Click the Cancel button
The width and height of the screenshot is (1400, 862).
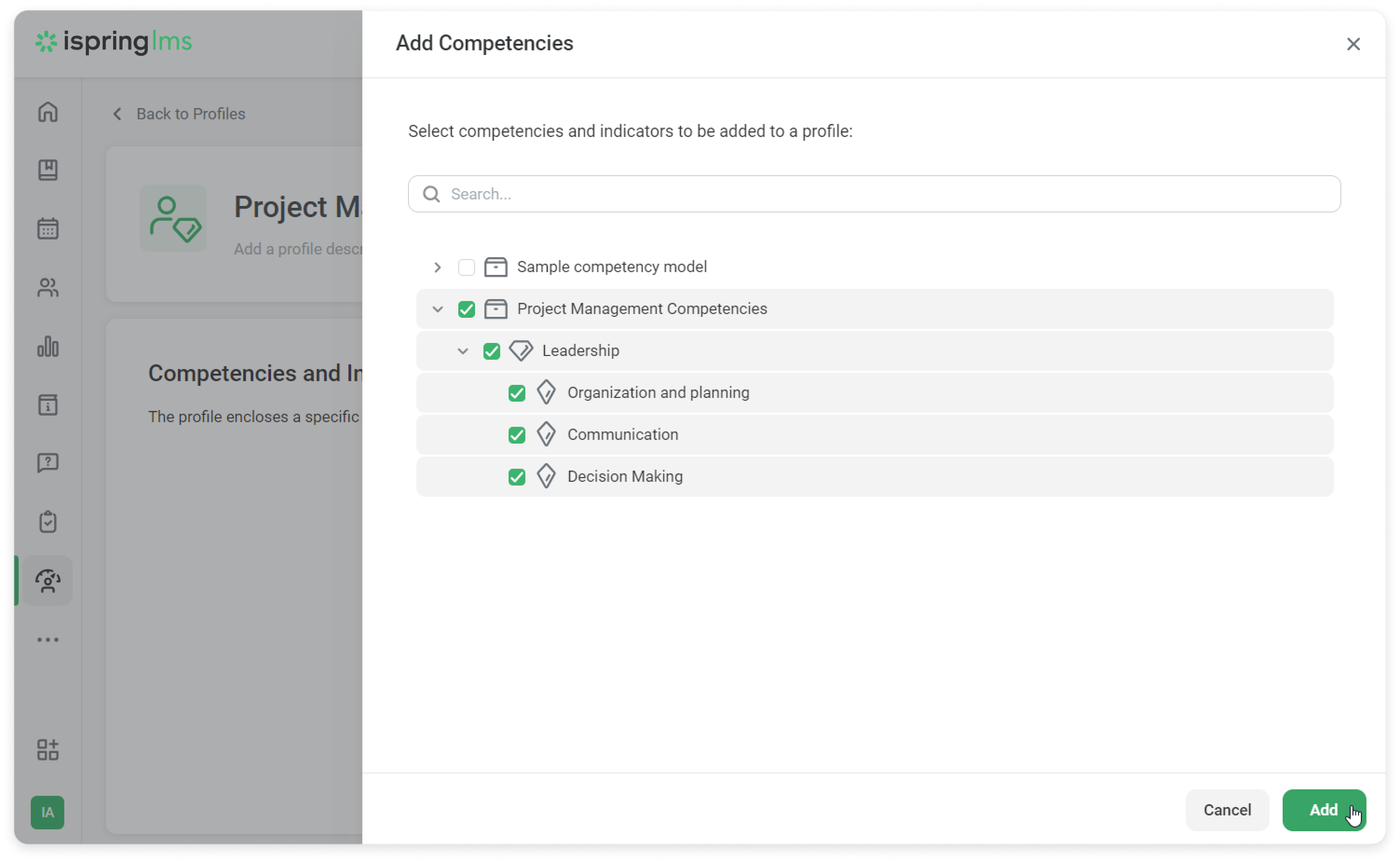click(1227, 809)
